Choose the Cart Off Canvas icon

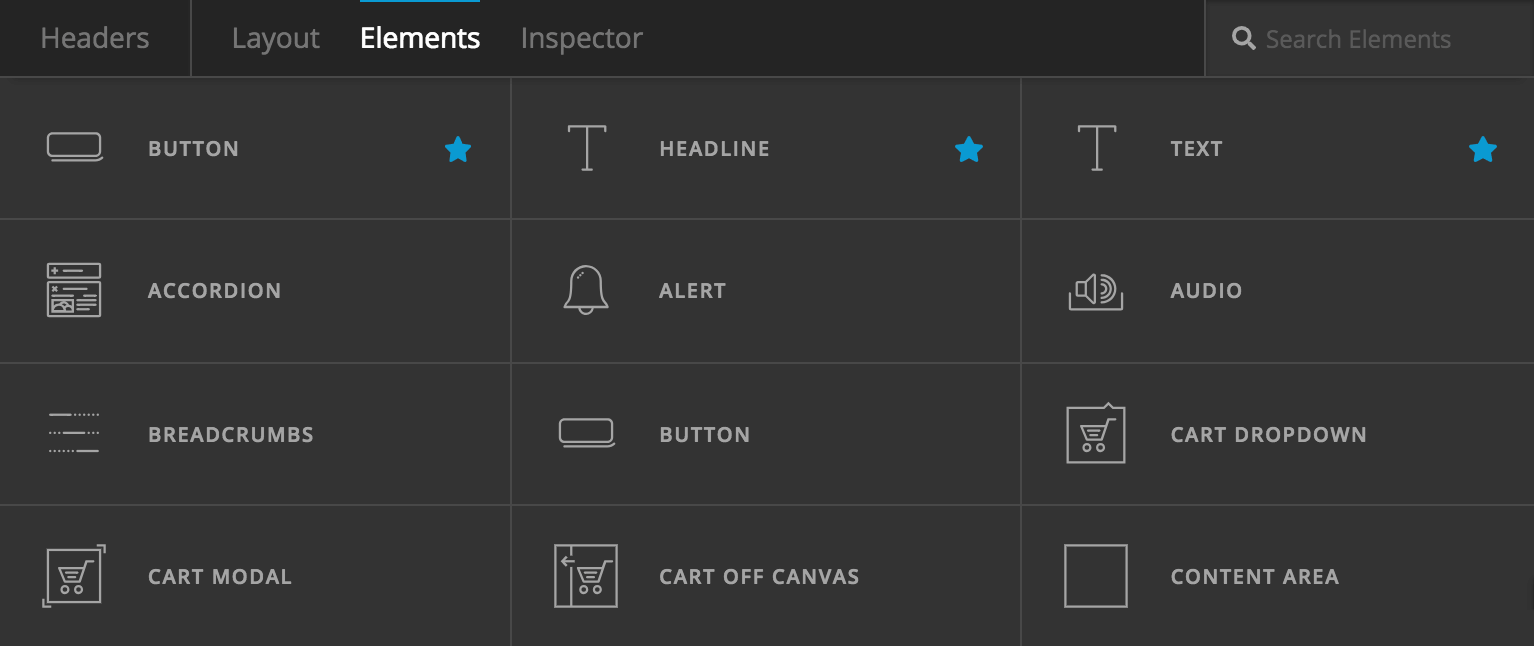coord(586,576)
